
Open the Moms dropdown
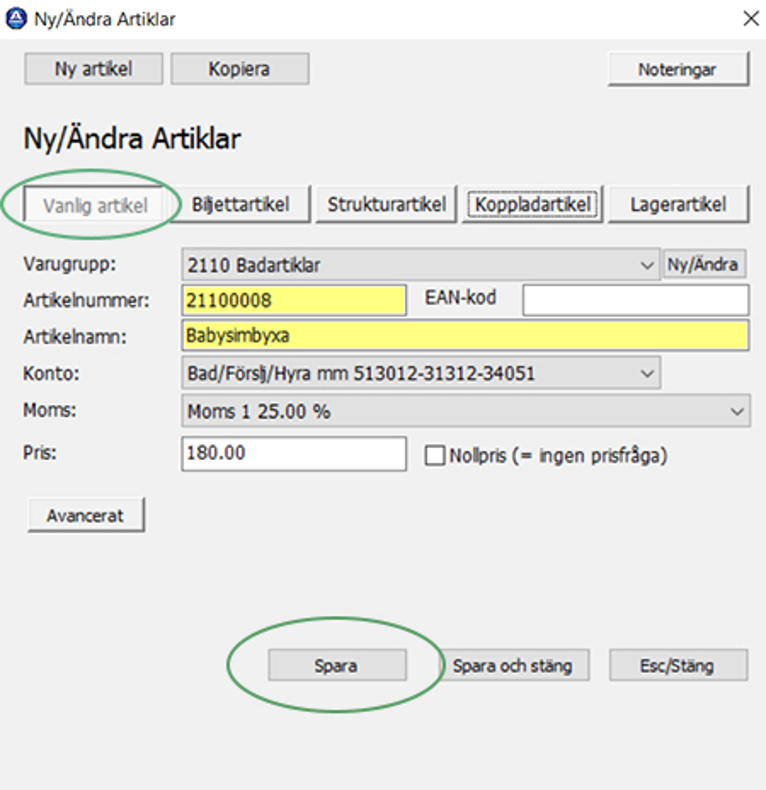click(x=466, y=411)
